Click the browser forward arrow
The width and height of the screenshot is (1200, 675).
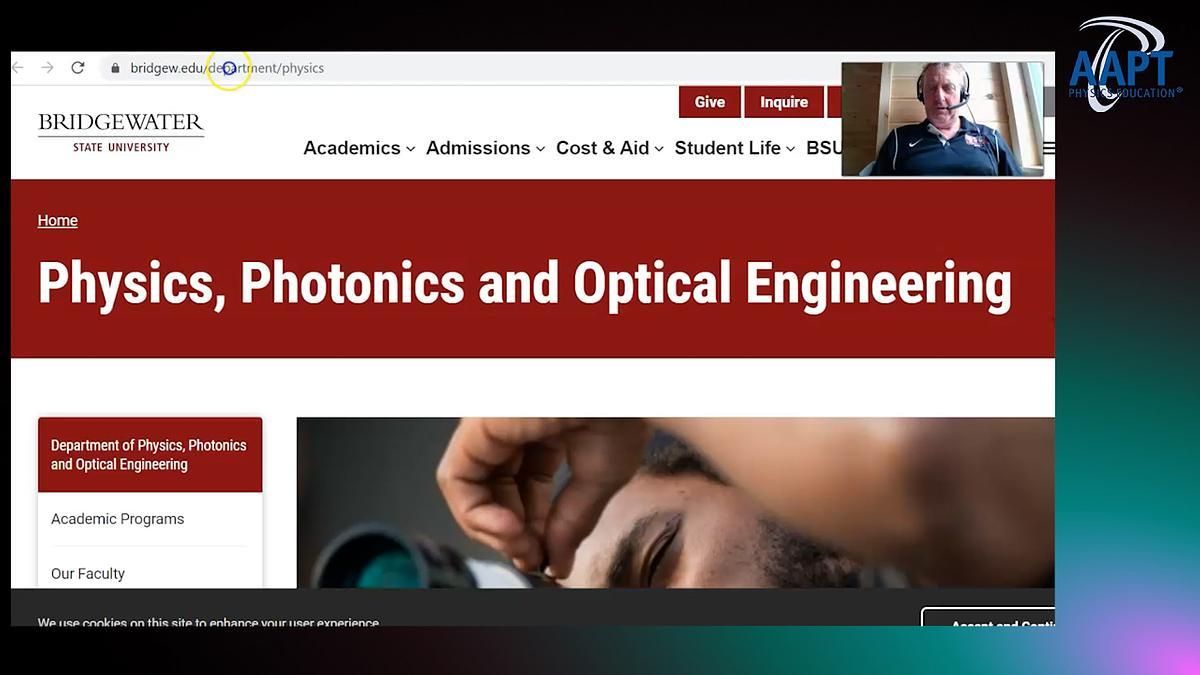click(47, 68)
